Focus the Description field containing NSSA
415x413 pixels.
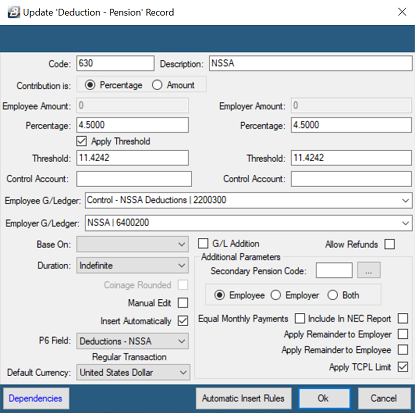point(311,63)
